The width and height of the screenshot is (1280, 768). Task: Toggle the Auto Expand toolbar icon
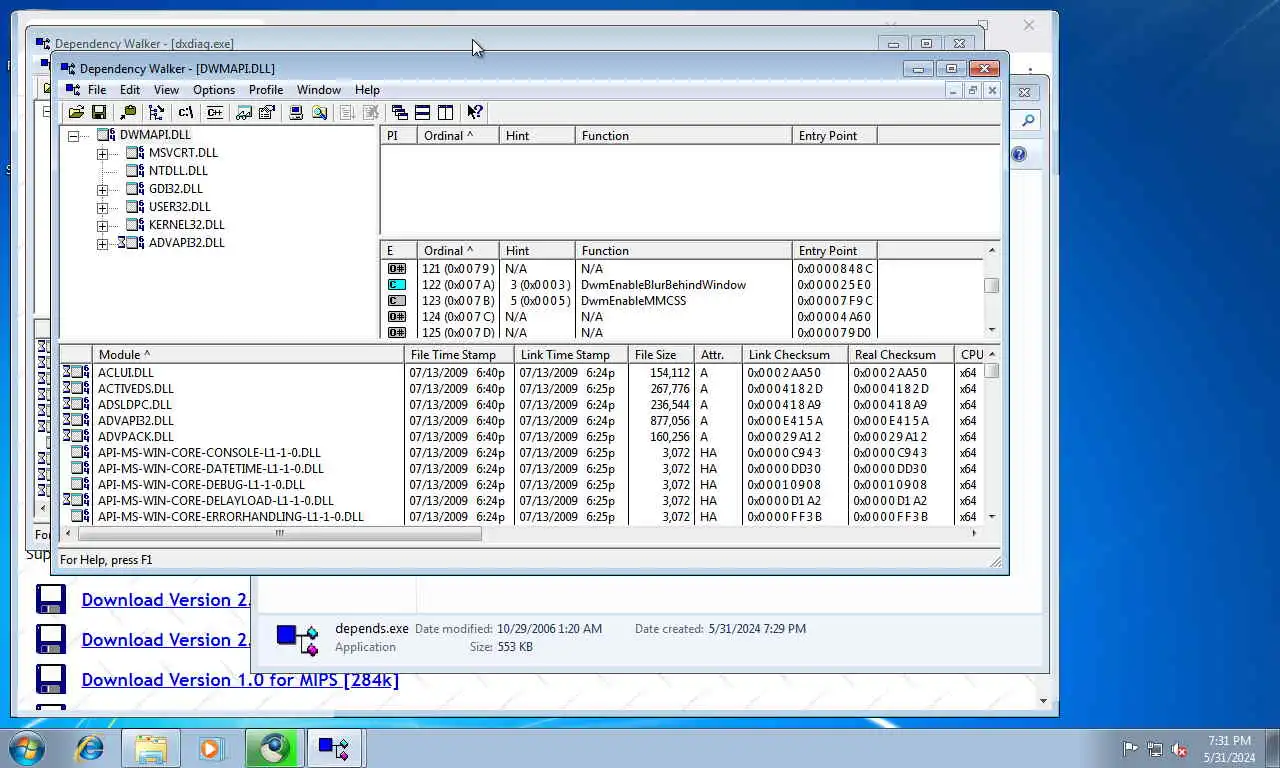pyautogui.click(x=157, y=113)
